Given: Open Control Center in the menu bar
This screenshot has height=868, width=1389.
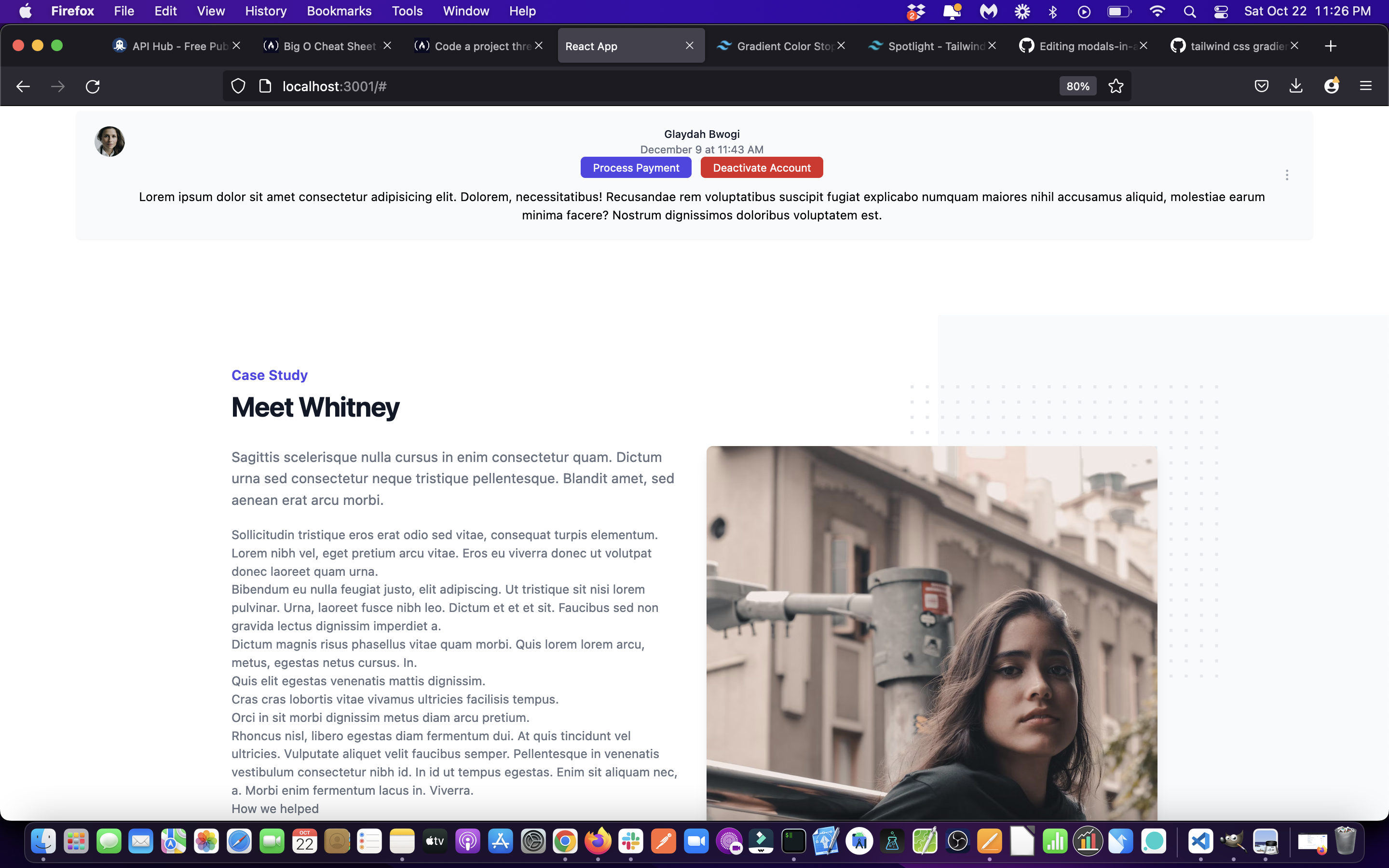Looking at the screenshot, I should click(1221, 12).
